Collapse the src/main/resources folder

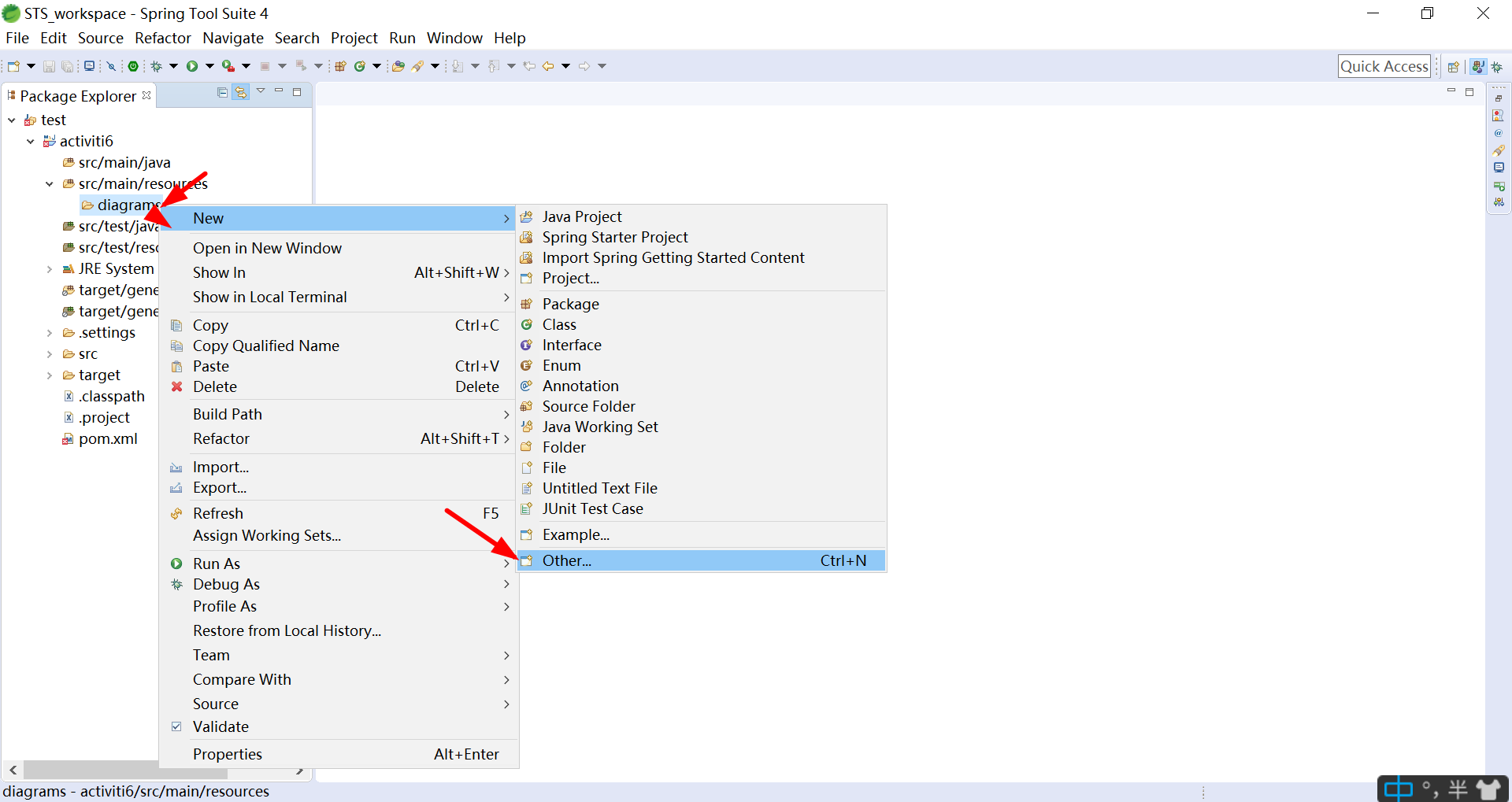click(50, 184)
